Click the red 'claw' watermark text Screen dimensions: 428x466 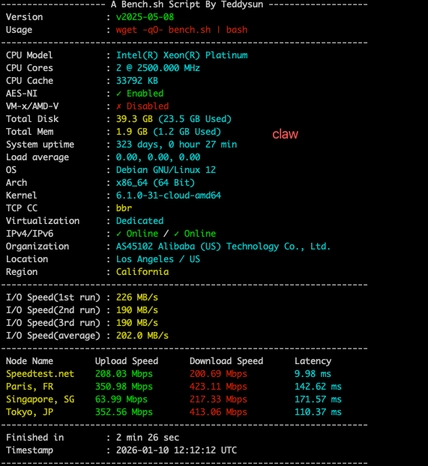285,134
